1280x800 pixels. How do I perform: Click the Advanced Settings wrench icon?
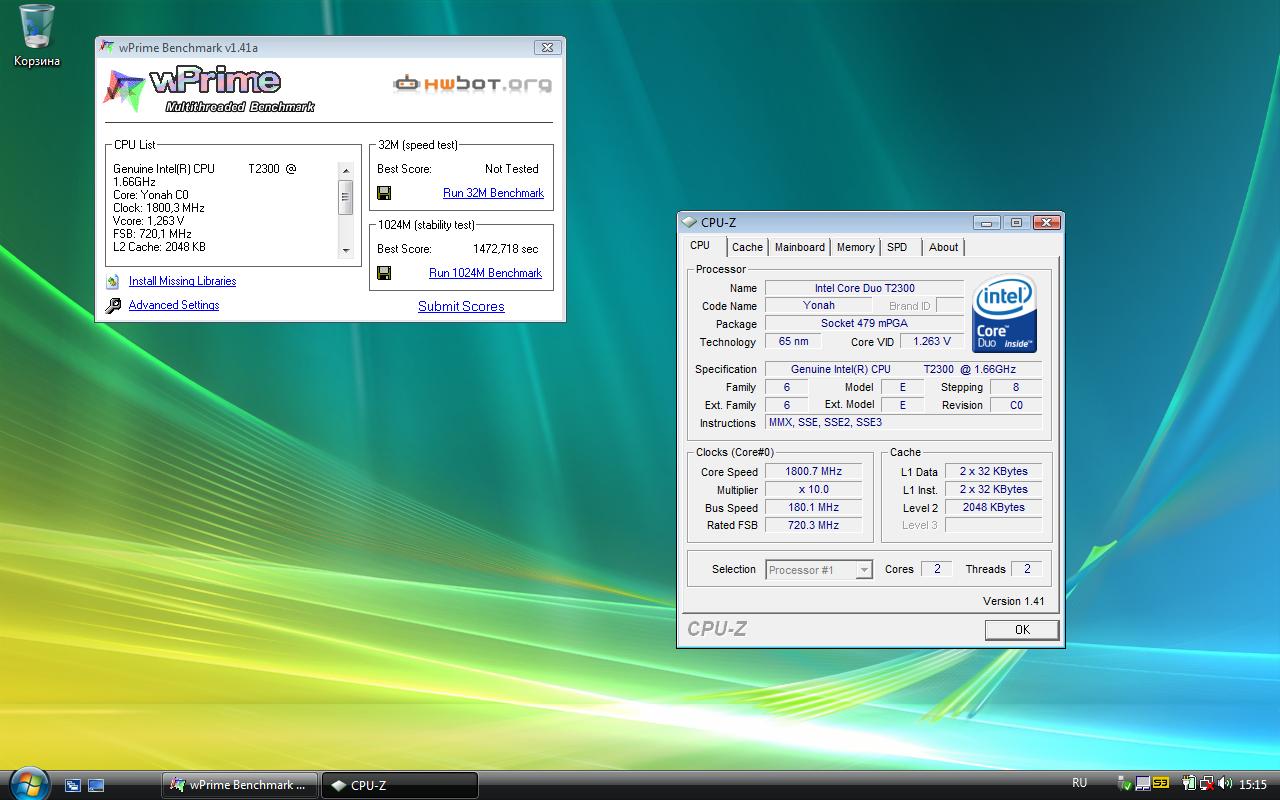tap(113, 306)
